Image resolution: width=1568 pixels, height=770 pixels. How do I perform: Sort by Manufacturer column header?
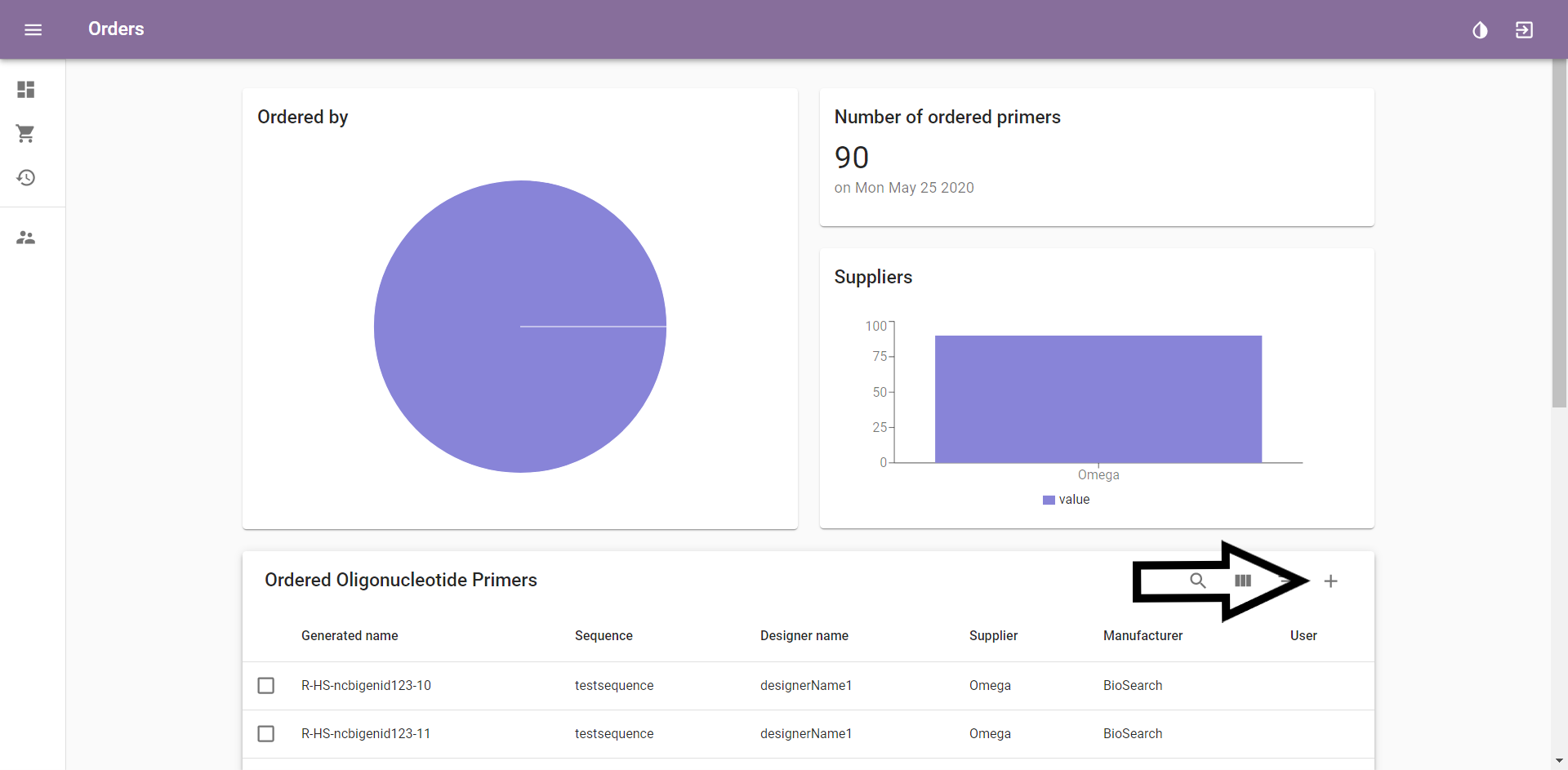[1143, 635]
